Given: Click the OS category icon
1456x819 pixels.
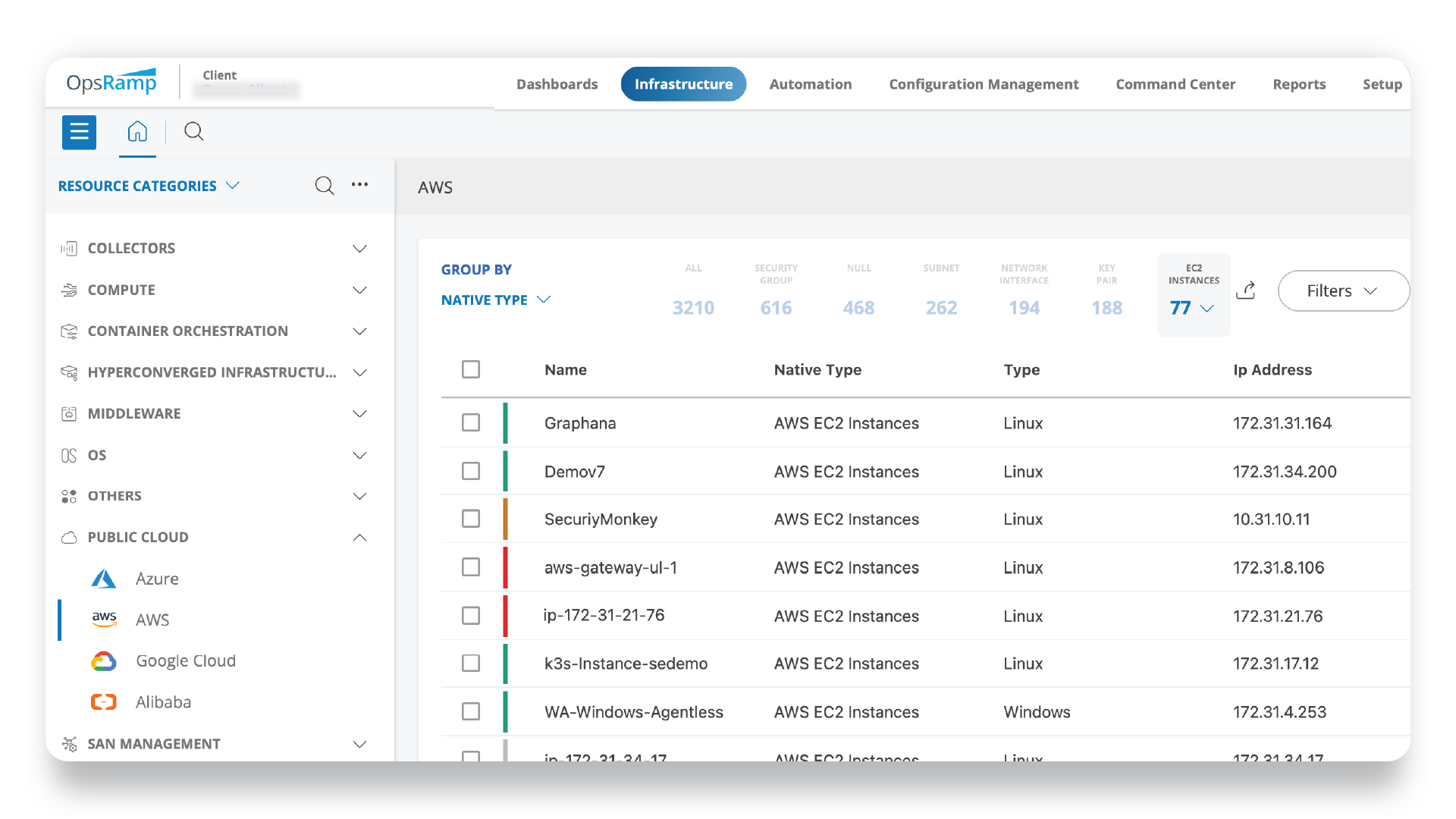Looking at the screenshot, I should pos(69,455).
